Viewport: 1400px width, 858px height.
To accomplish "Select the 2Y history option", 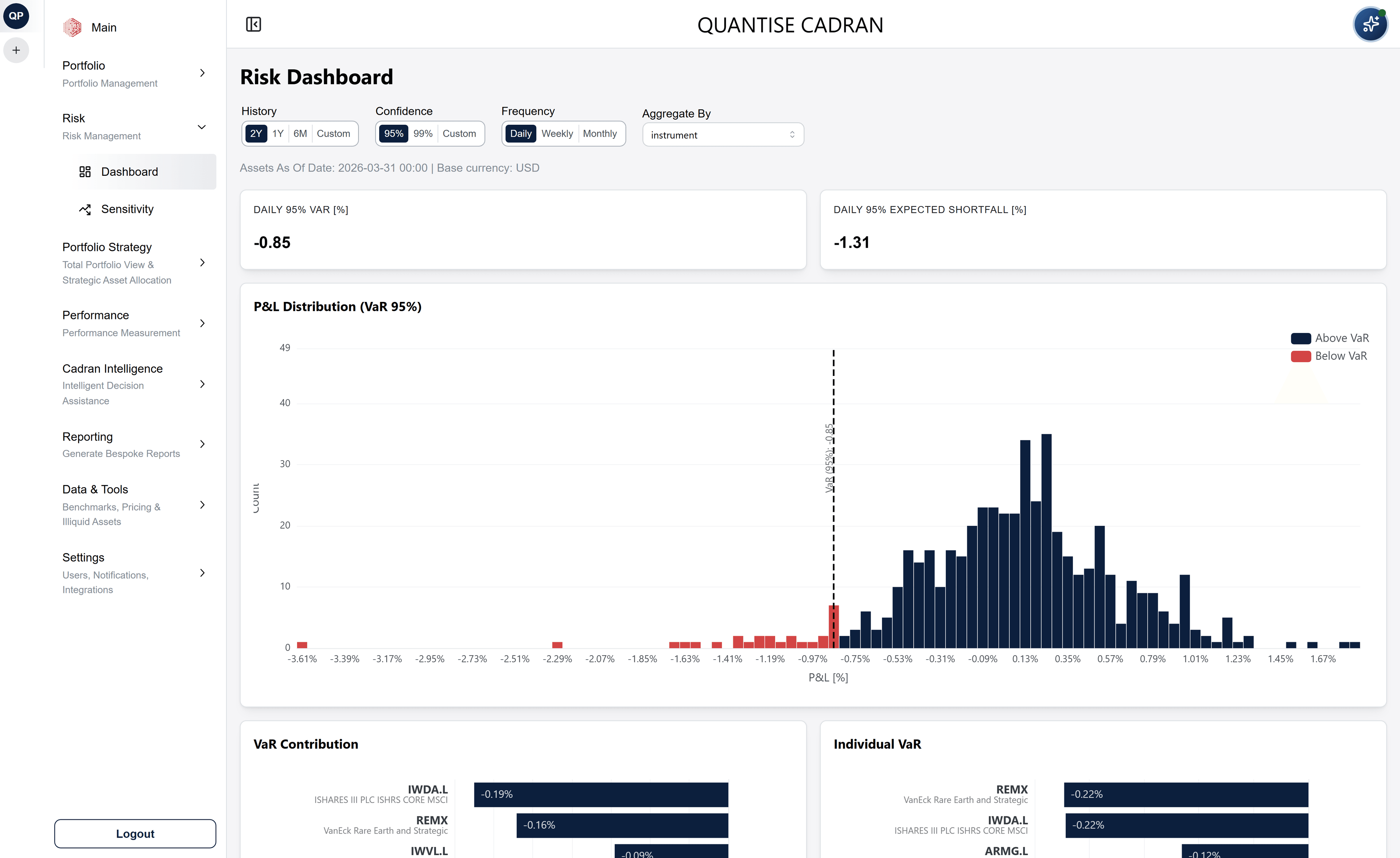I will pyautogui.click(x=256, y=133).
